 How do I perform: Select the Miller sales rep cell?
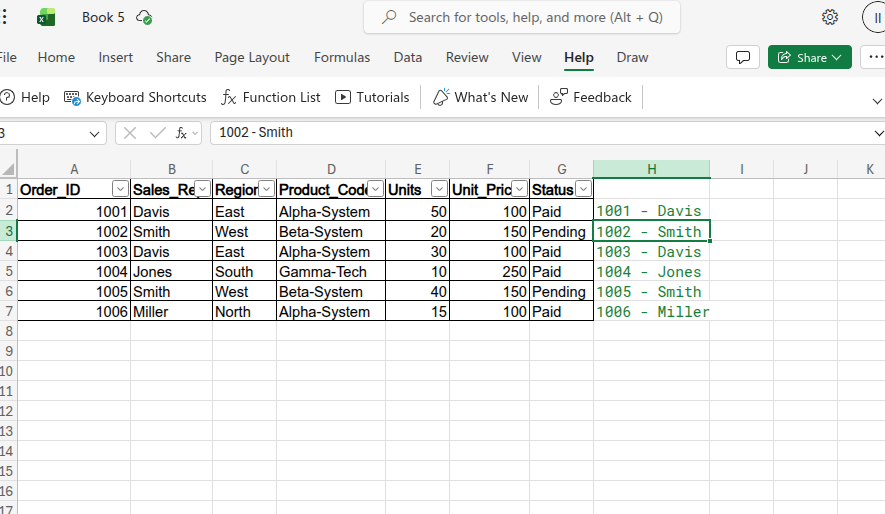(172, 311)
